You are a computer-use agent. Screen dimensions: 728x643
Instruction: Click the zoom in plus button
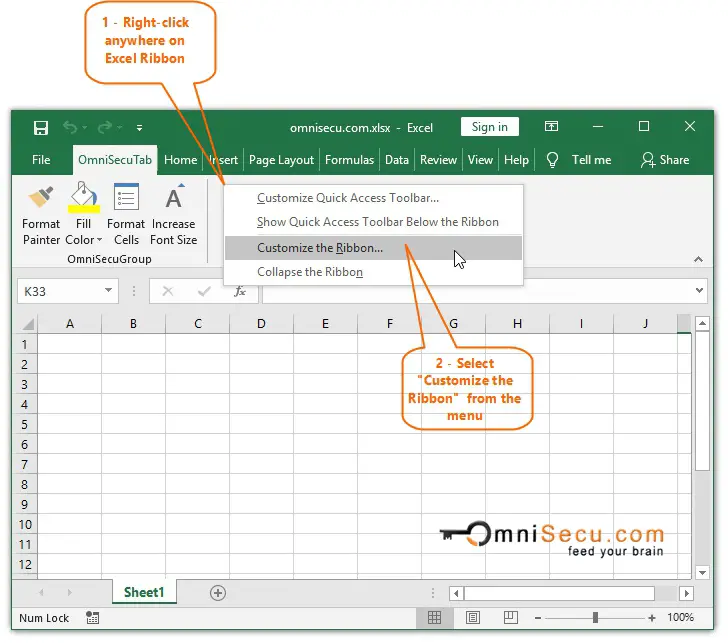coord(652,618)
